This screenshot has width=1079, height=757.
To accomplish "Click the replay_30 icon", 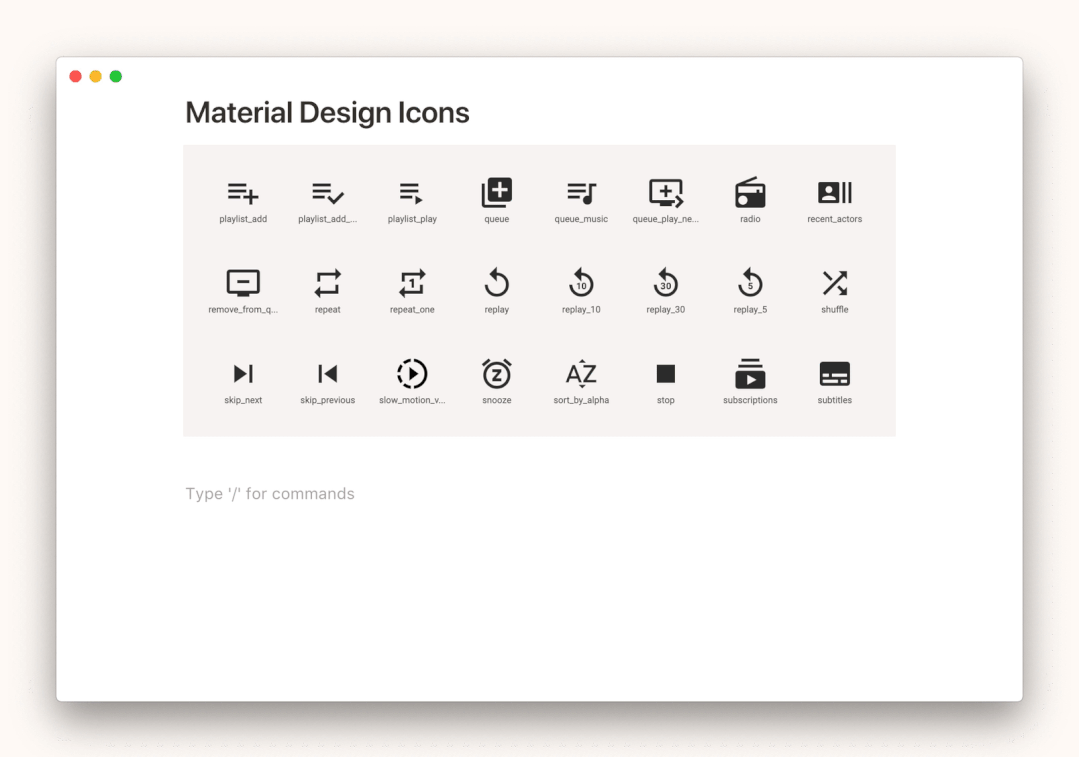I will pos(666,283).
